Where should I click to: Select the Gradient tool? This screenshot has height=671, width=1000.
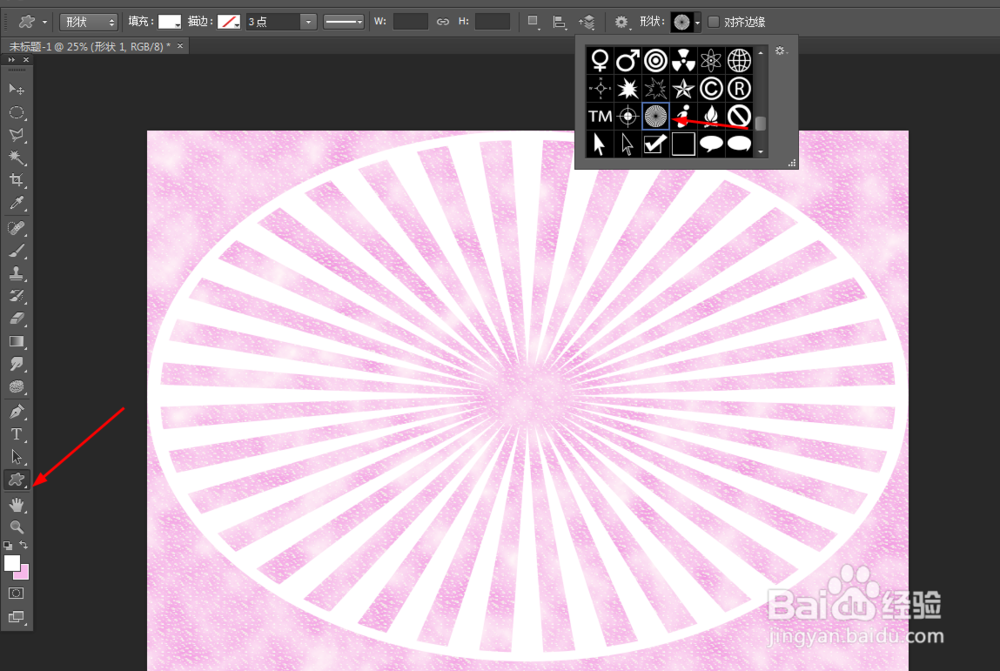click(x=17, y=341)
